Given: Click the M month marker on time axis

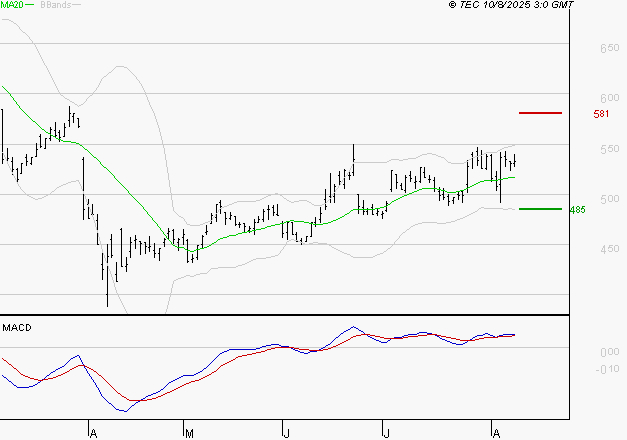Looking at the screenshot, I should [x=189, y=433].
